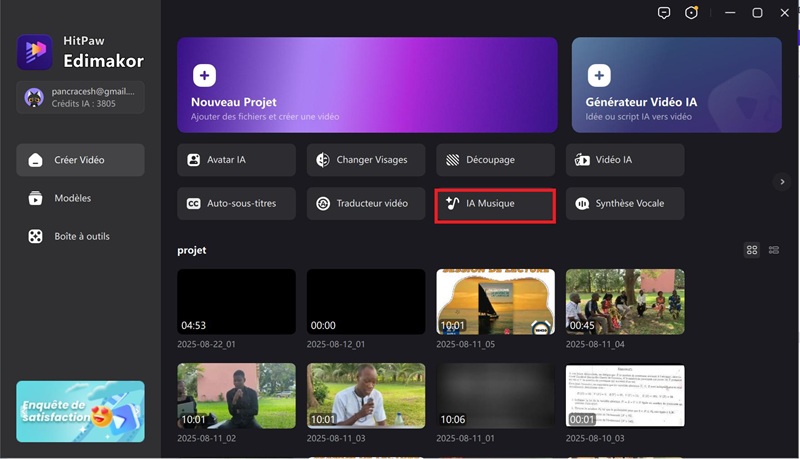Open Boîte à outils in sidebar
The width and height of the screenshot is (800, 459).
pyautogui.click(x=80, y=236)
